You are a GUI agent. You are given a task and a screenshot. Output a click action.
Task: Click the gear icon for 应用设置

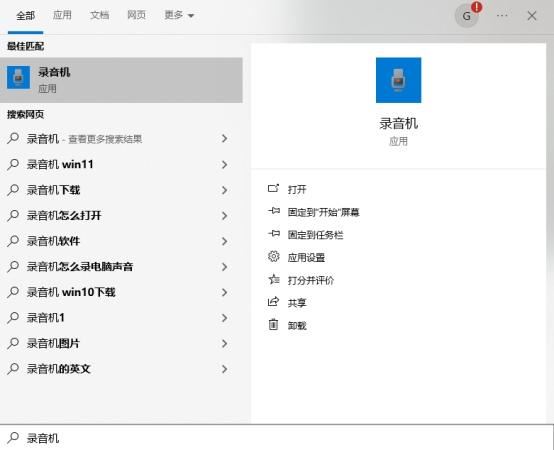pos(273,256)
